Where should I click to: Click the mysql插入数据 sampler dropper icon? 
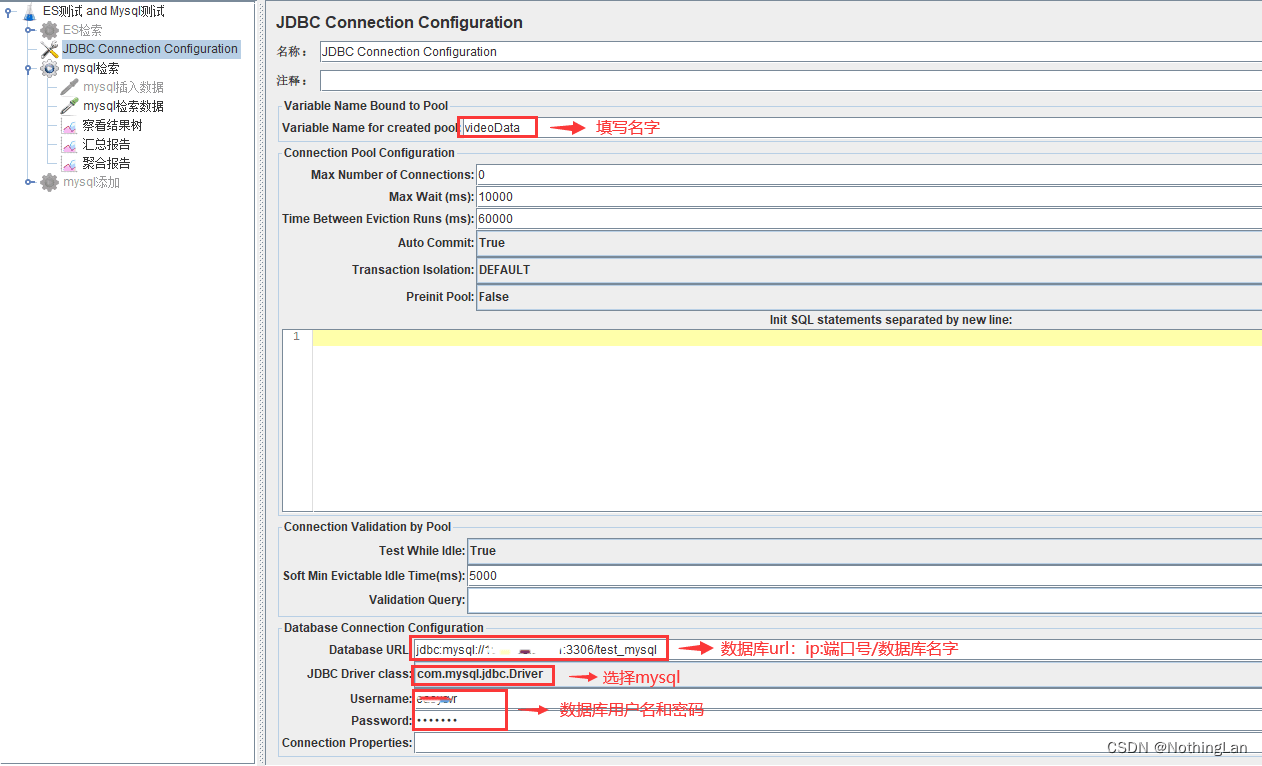(x=67, y=87)
